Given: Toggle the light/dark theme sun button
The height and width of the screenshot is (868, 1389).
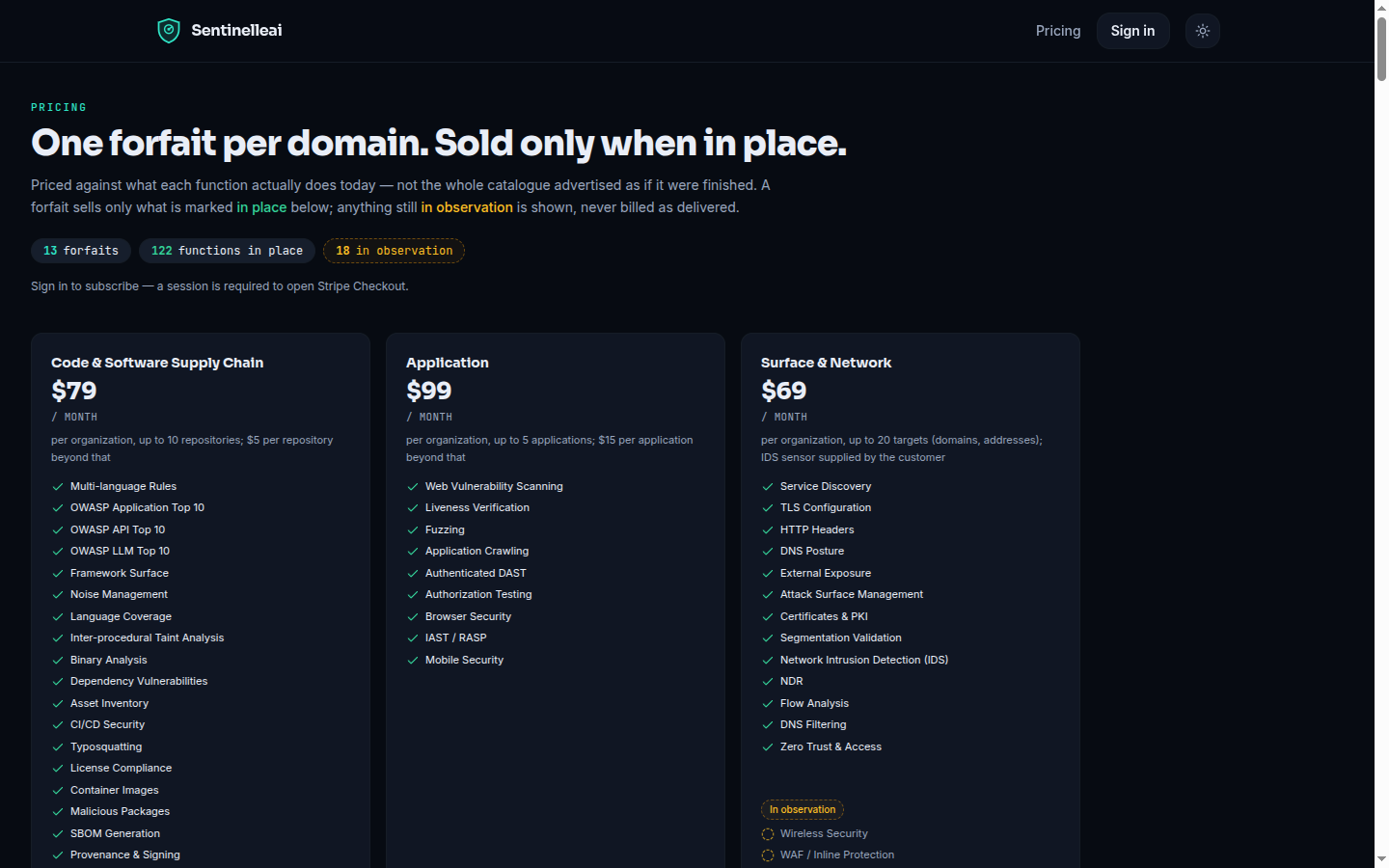Looking at the screenshot, I should [1203, 31].
